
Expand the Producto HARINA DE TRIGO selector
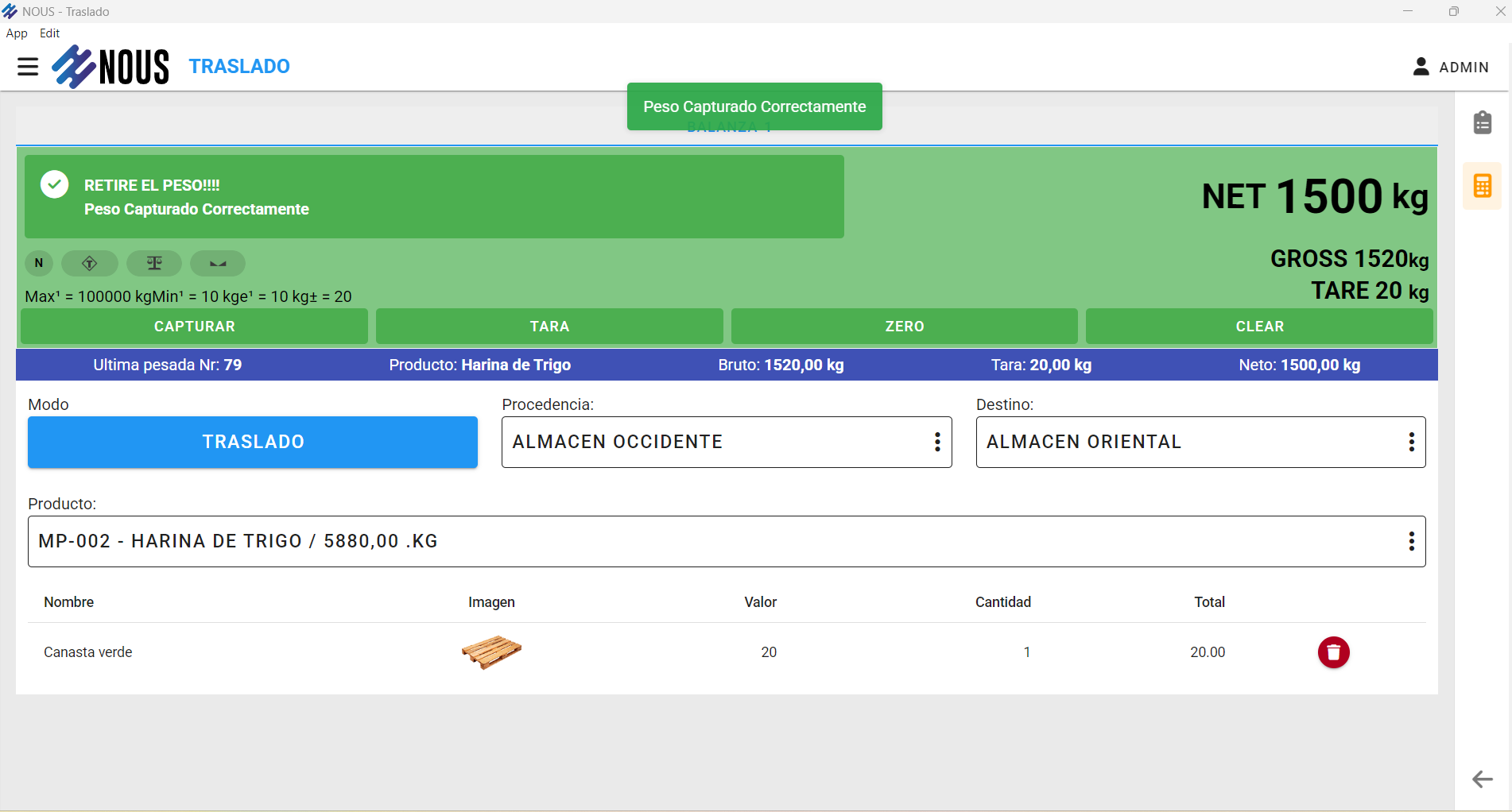click(x=1411, y=541)
